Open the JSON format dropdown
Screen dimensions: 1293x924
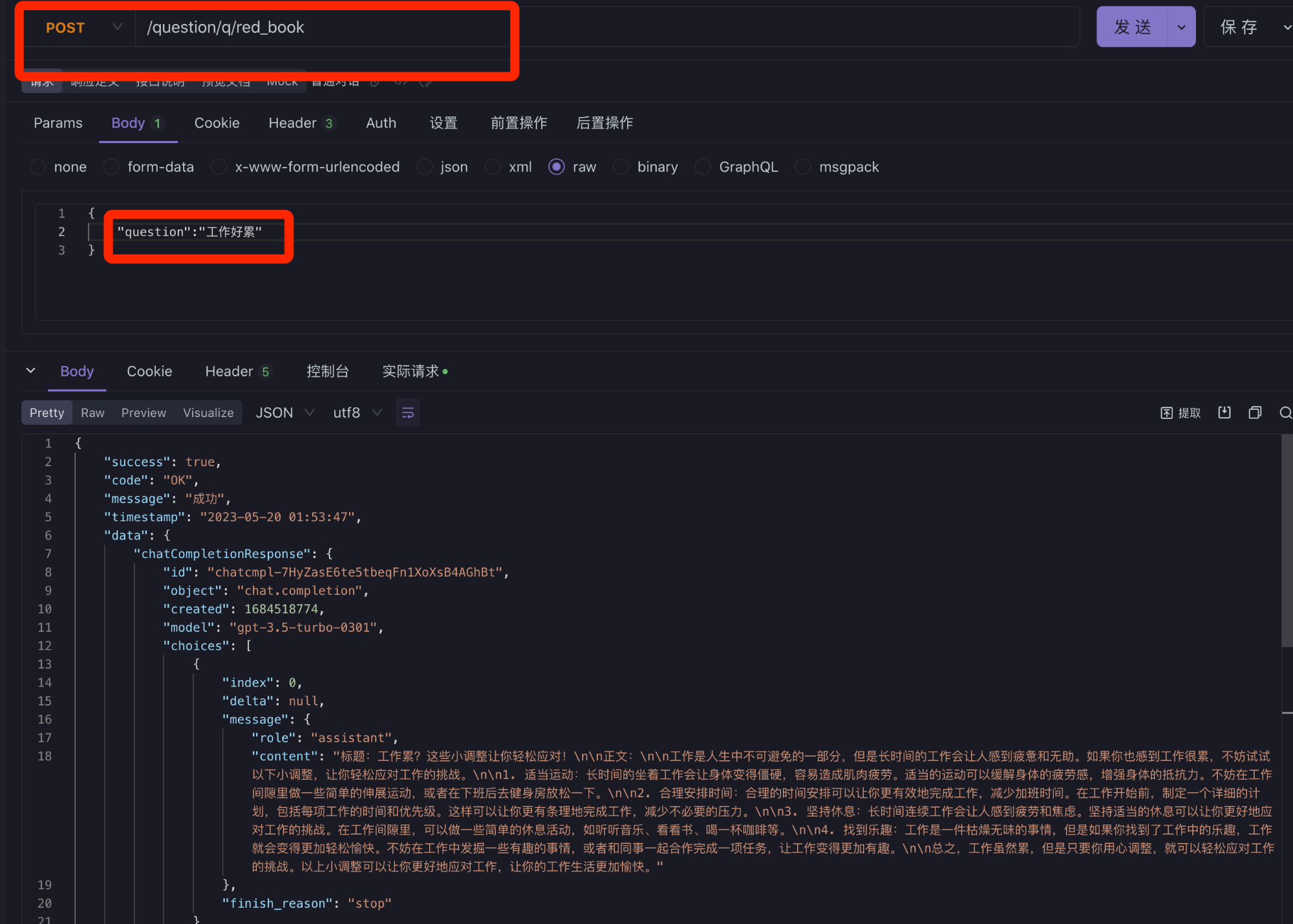[x=284, y=413]
